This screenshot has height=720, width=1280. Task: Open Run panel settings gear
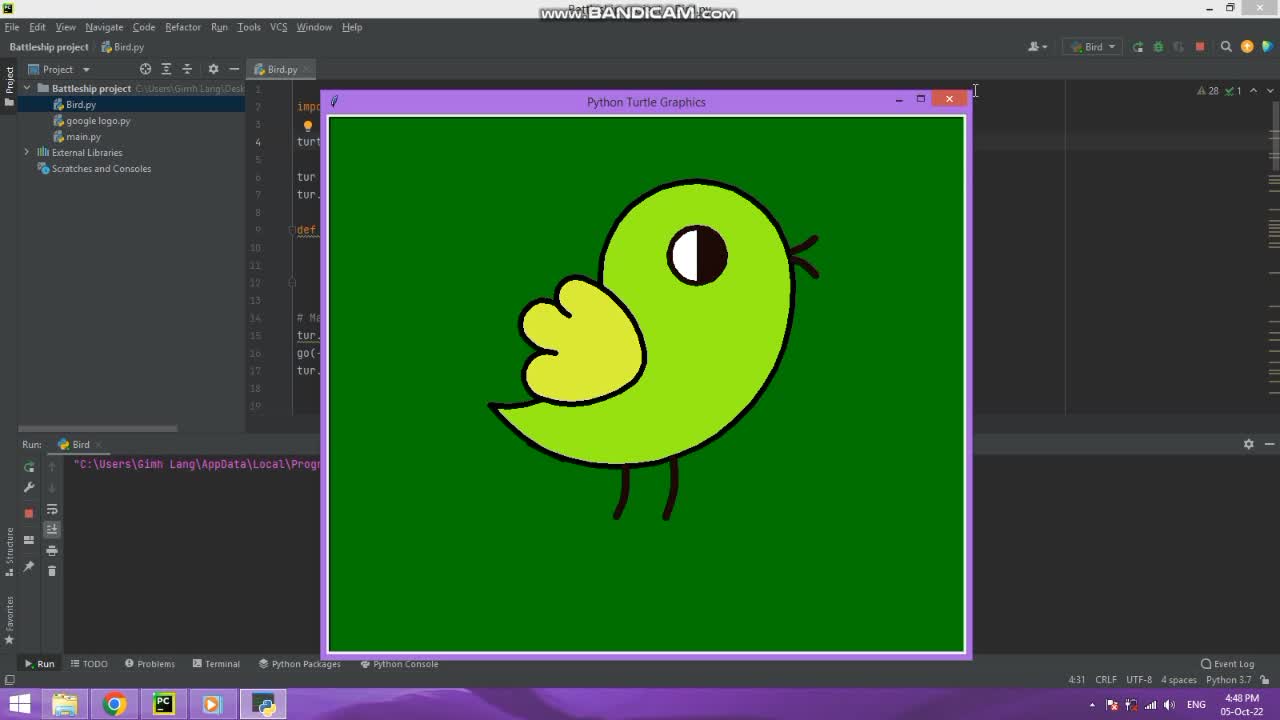tap(1248, 444)
